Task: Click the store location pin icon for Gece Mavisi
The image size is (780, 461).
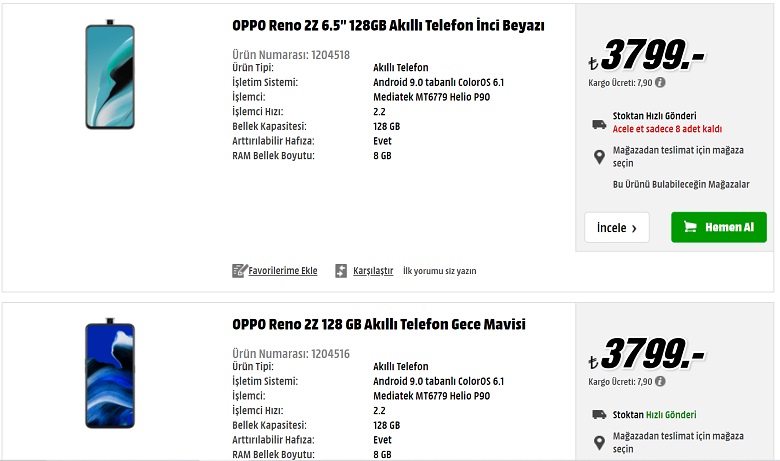Action: point(599,443)
